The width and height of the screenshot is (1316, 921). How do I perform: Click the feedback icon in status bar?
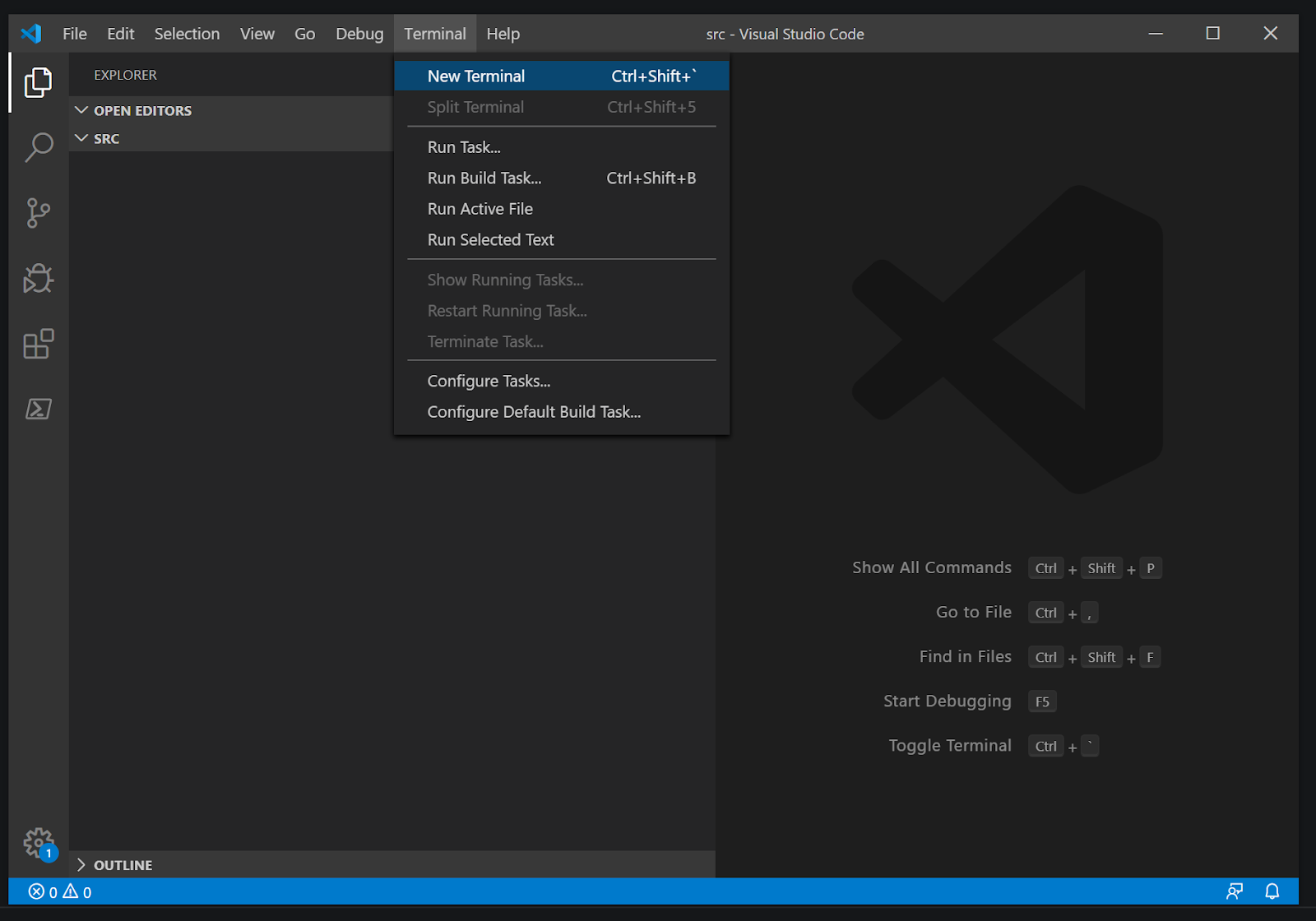click(1234, 891)
